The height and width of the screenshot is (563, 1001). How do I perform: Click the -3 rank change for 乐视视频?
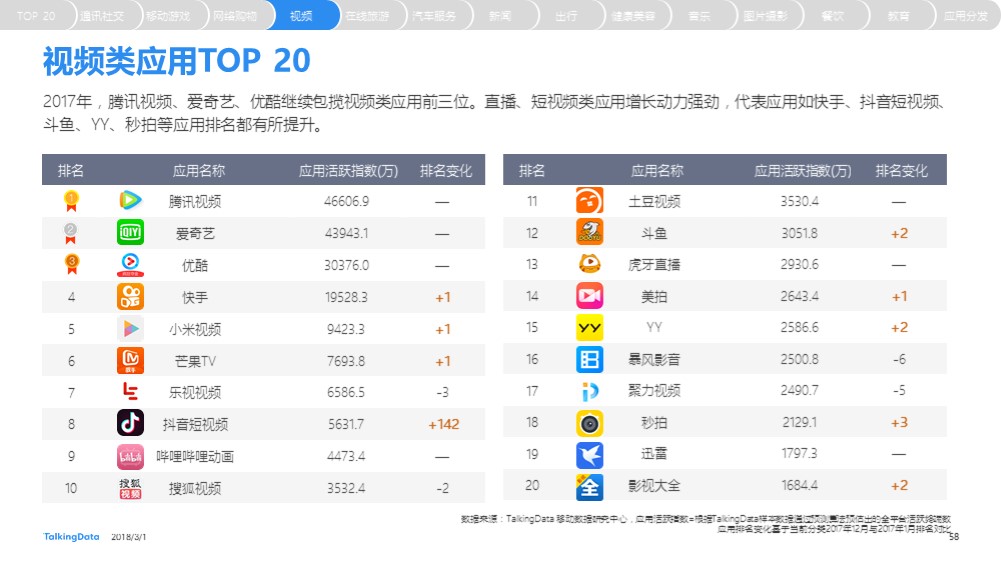442,392
